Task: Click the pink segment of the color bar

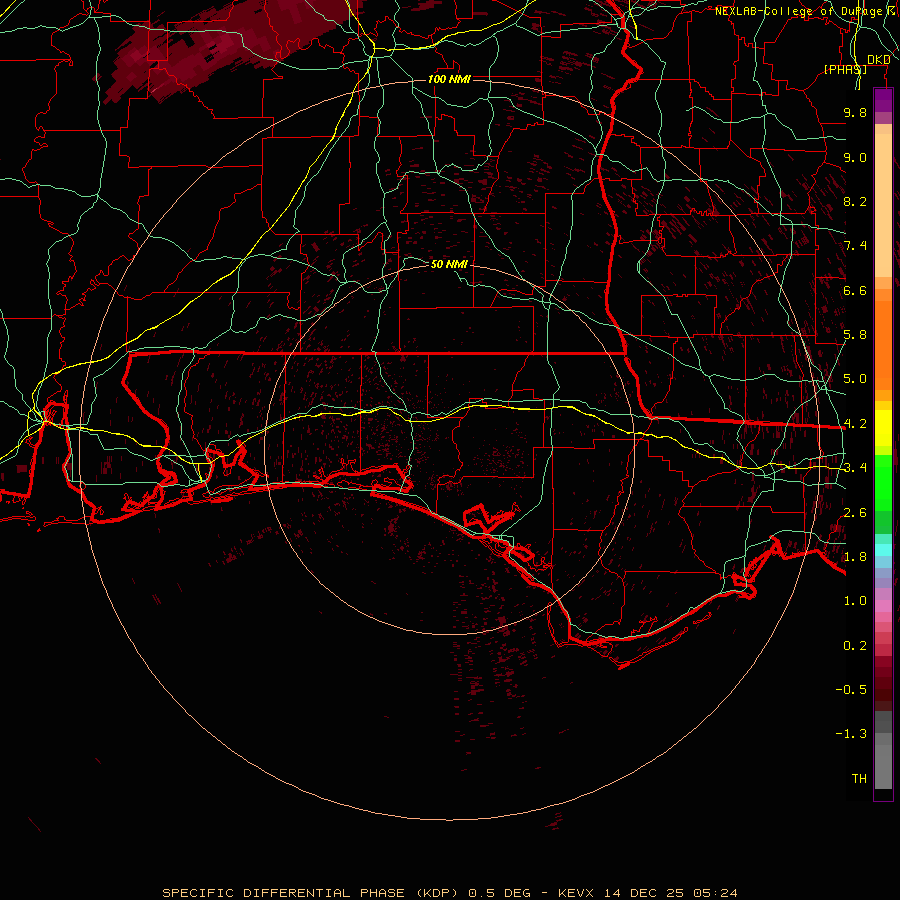Action: click(883, 606)
